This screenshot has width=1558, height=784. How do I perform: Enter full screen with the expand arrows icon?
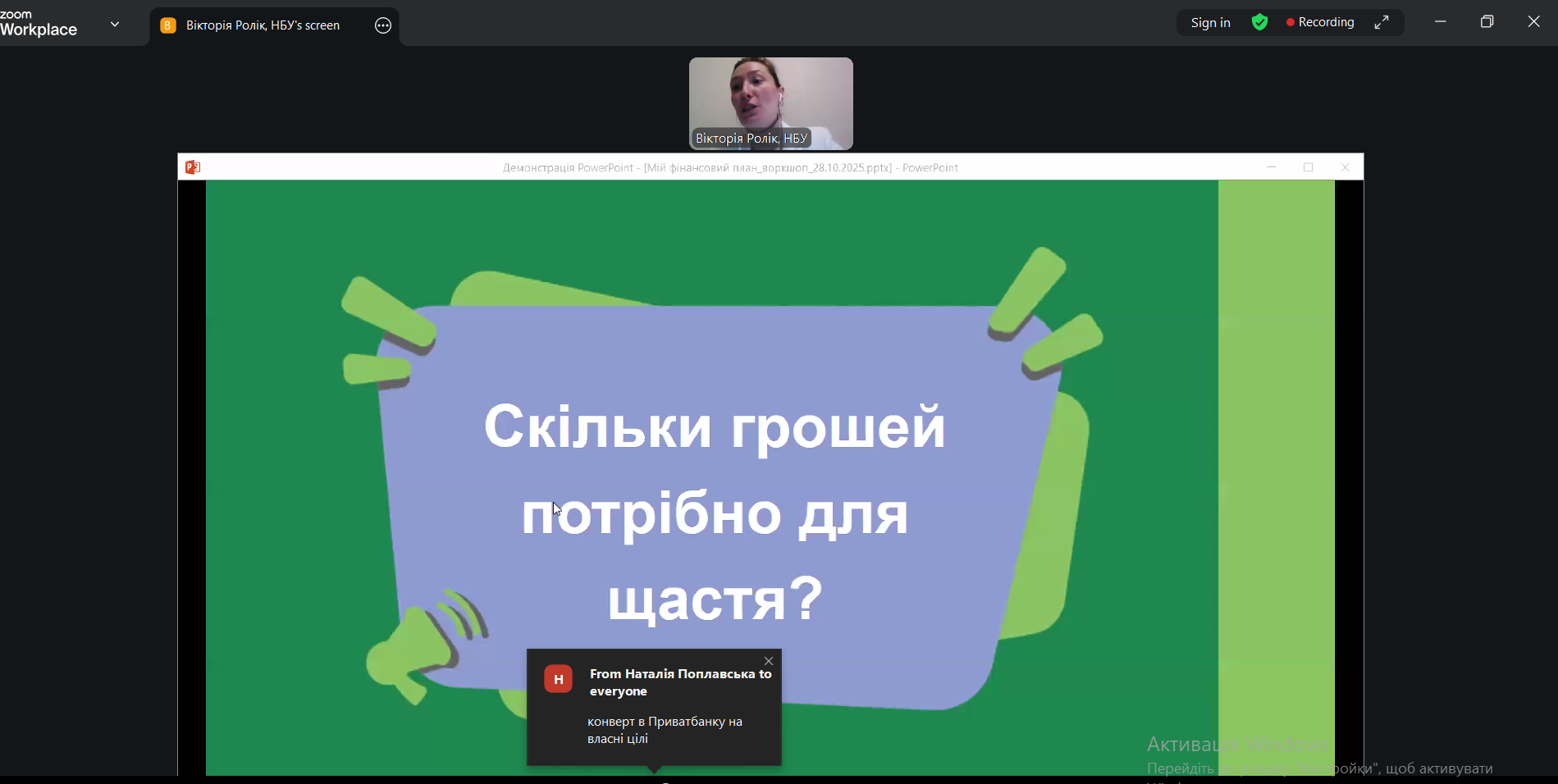pyautogui.click(x=1382, y=23)
